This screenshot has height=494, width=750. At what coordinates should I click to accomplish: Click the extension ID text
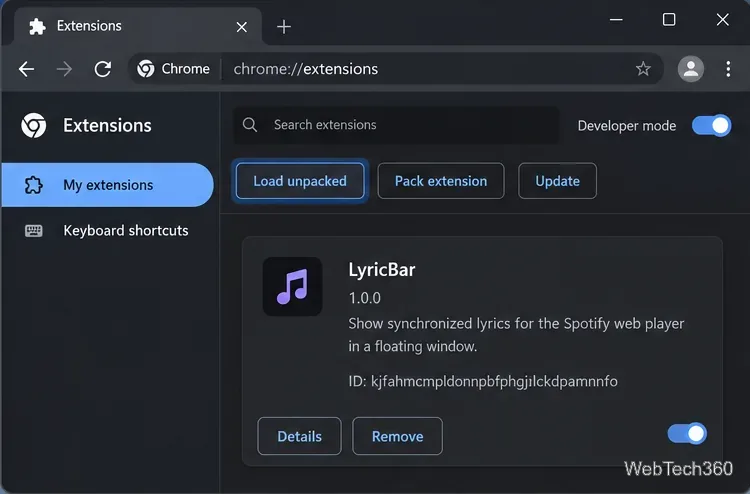[483, 381]
